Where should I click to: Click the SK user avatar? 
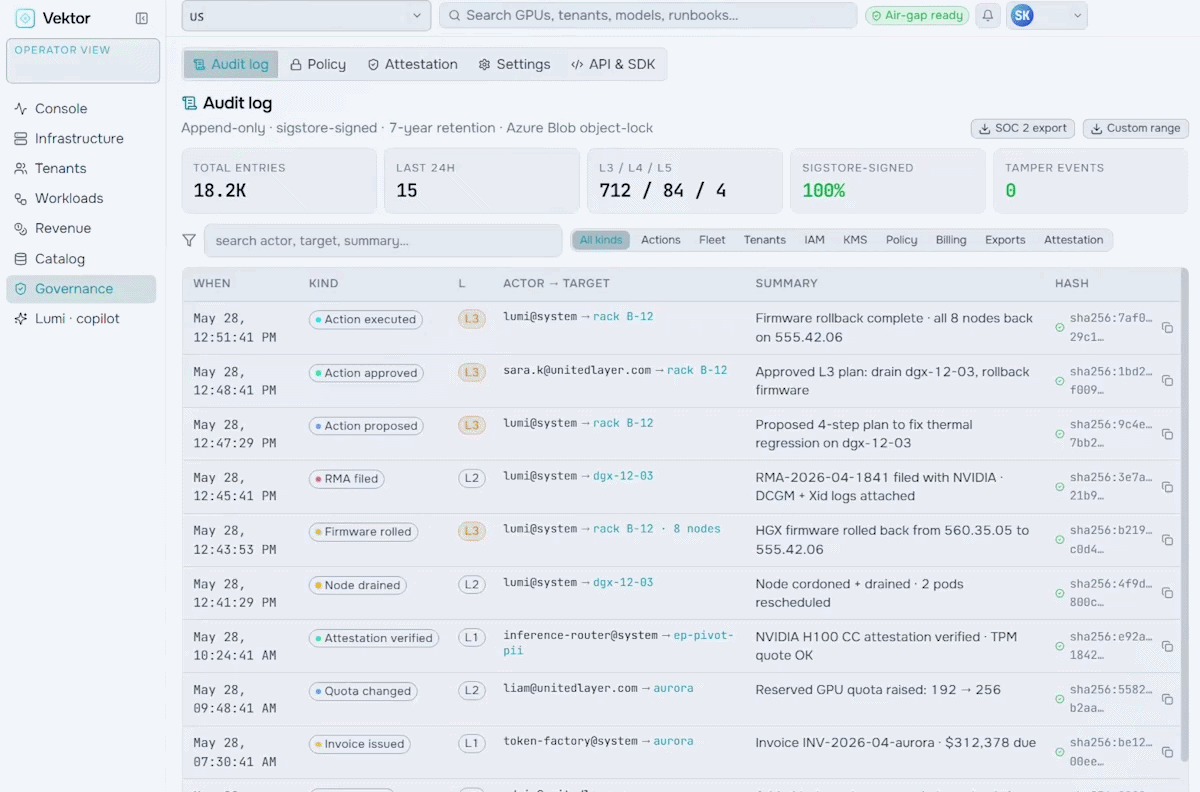click(1022, 15)
